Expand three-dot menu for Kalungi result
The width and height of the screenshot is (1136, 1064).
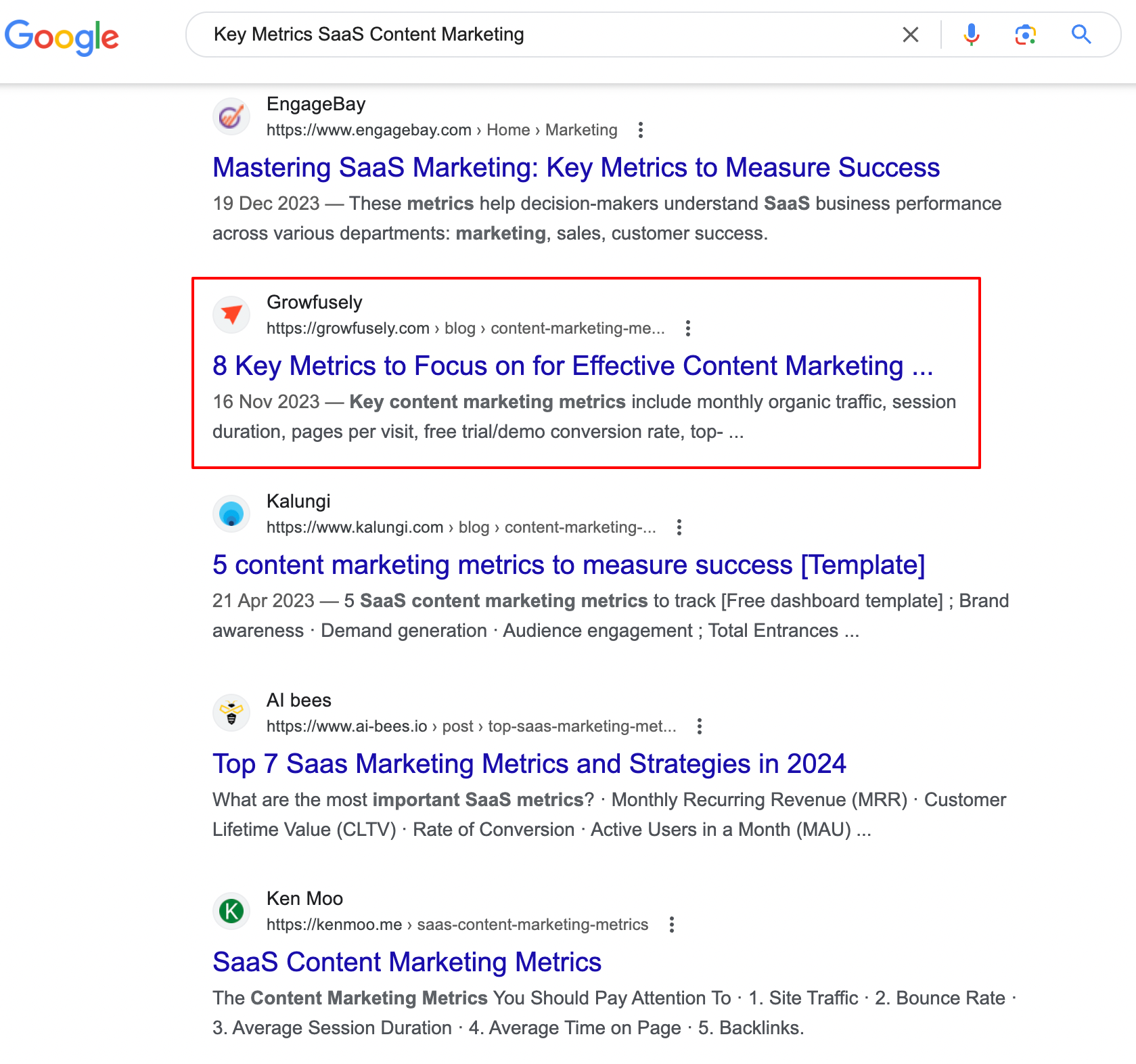click(x=679, y=527)
